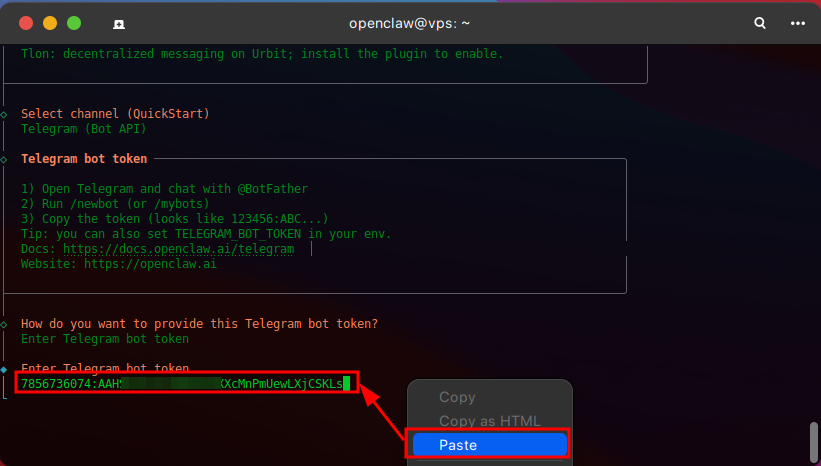821x466 pixels.
Task: Open the terminal search icon
Action: (760, 23)
